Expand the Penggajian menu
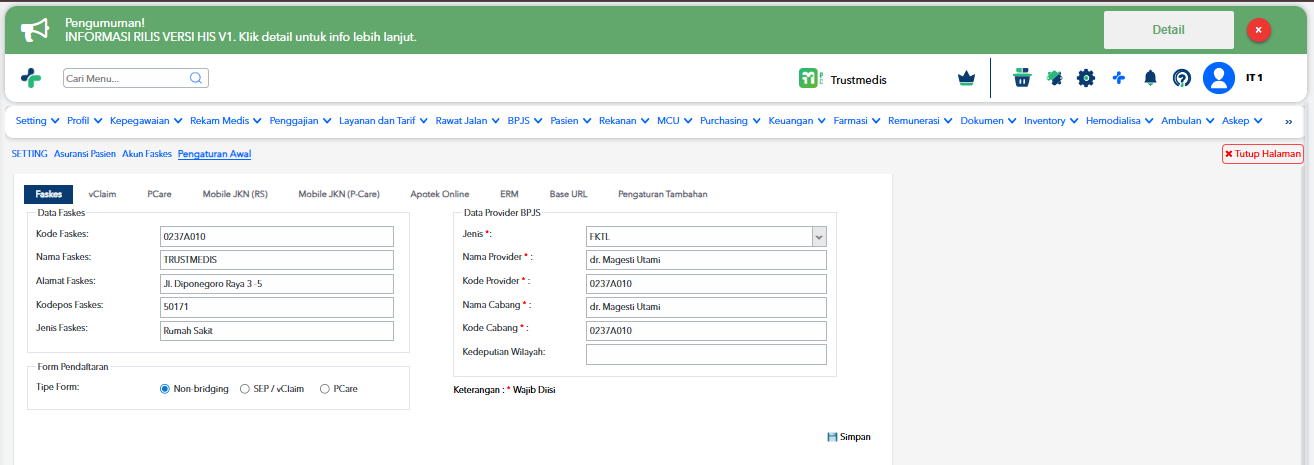 [x=301, y=121]
